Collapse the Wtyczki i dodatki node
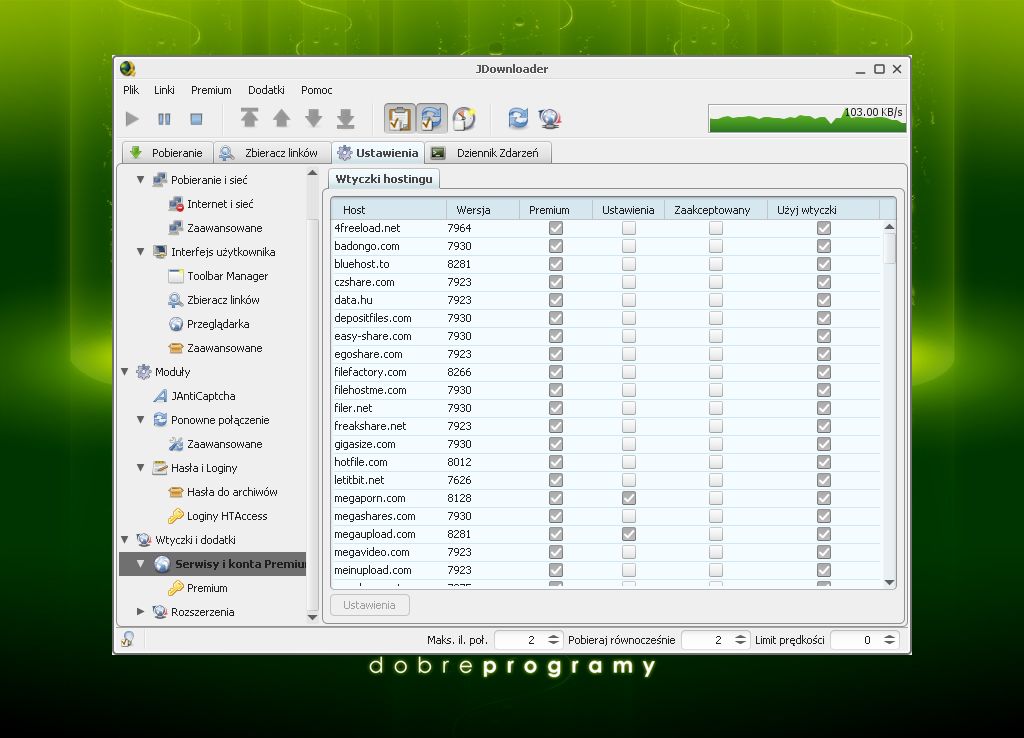 (x=125, y=539)
